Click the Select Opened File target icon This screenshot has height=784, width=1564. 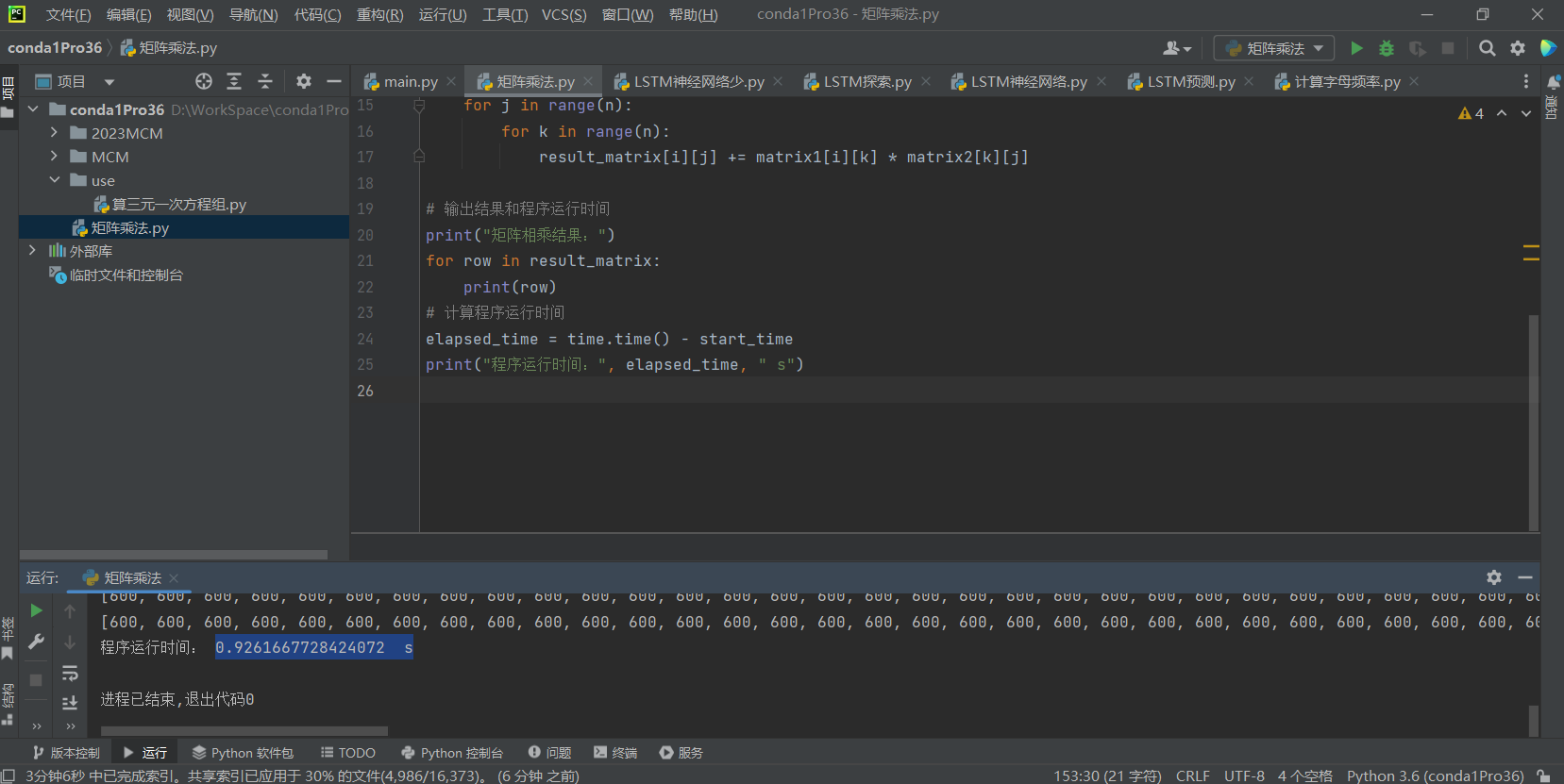tap(204, 81)
